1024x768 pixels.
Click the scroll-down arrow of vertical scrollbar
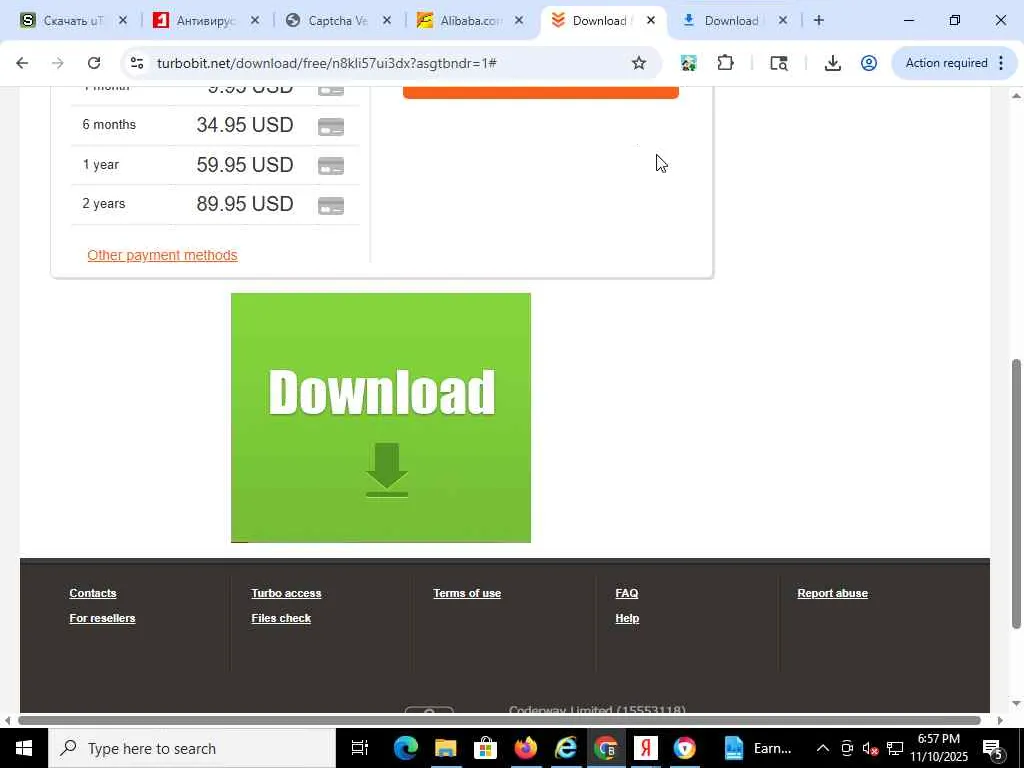(x=1016, y=703)
